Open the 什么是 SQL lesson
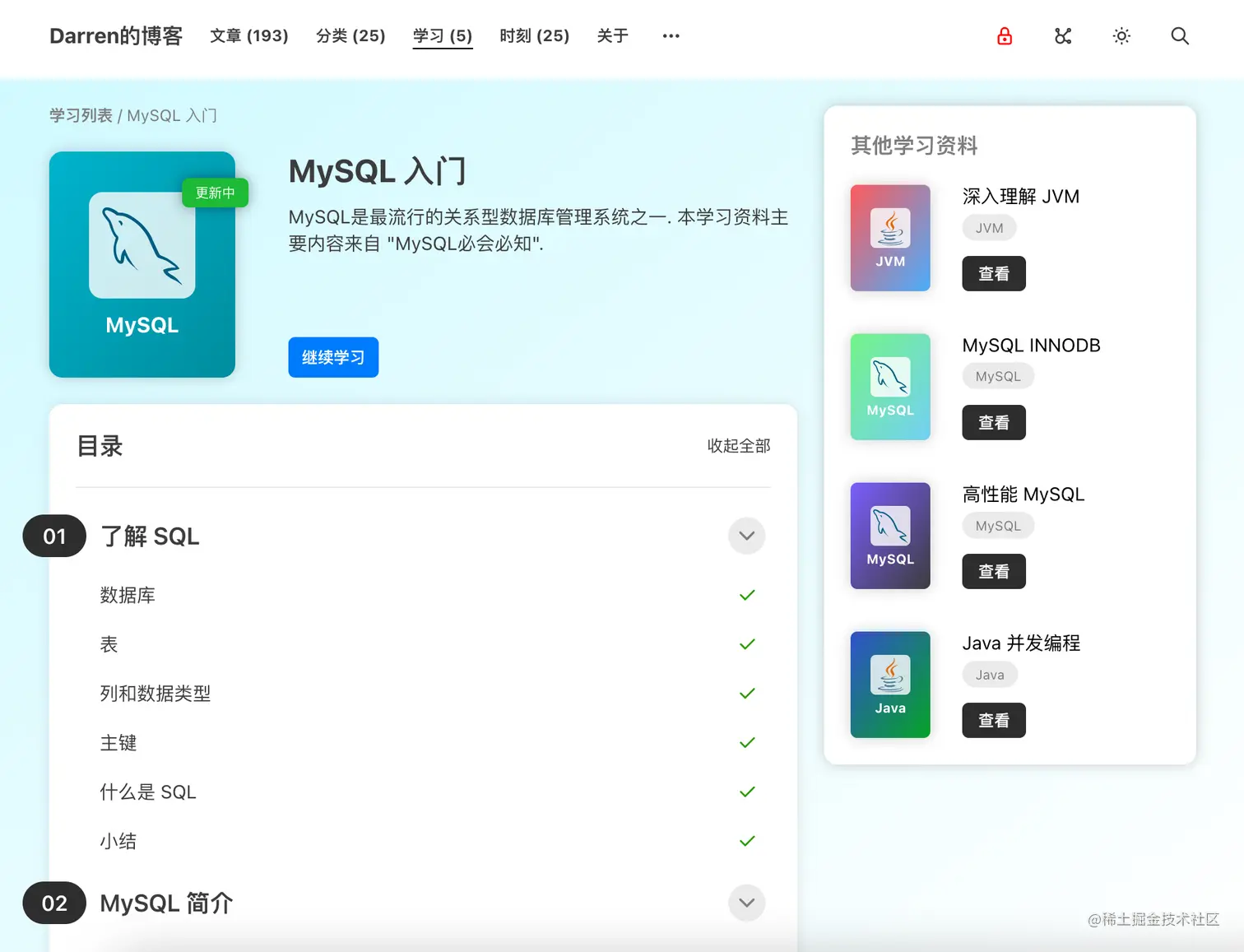The height and width of the screenshot is (952, 1244). pos(148,792)
